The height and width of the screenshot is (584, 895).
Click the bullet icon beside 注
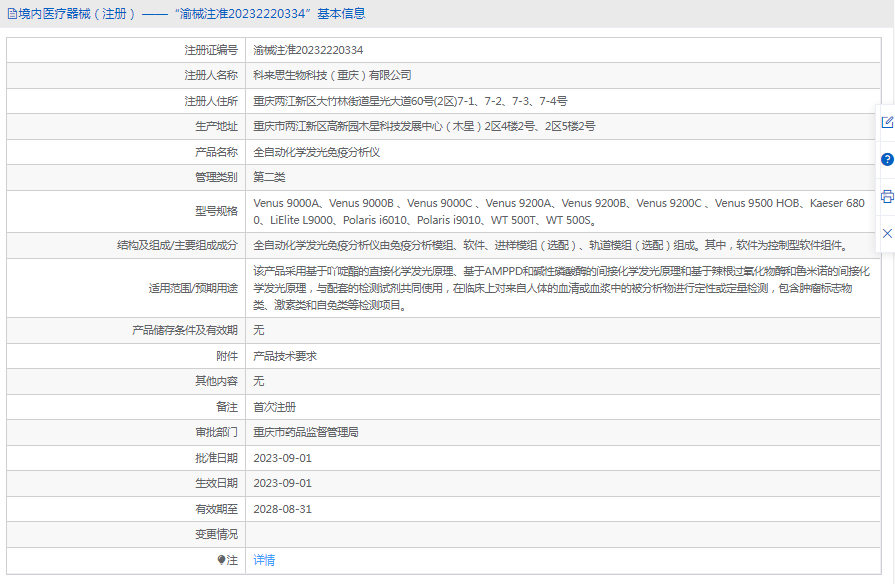[x=221, y=560]
